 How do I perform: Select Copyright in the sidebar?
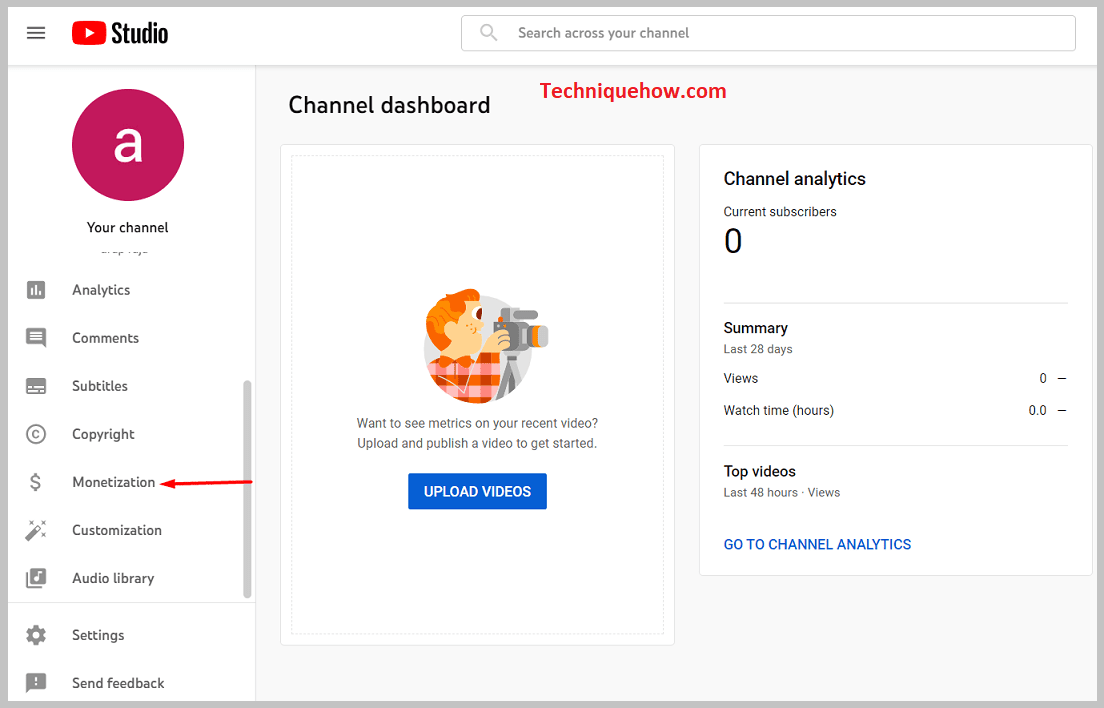[103, 434]
